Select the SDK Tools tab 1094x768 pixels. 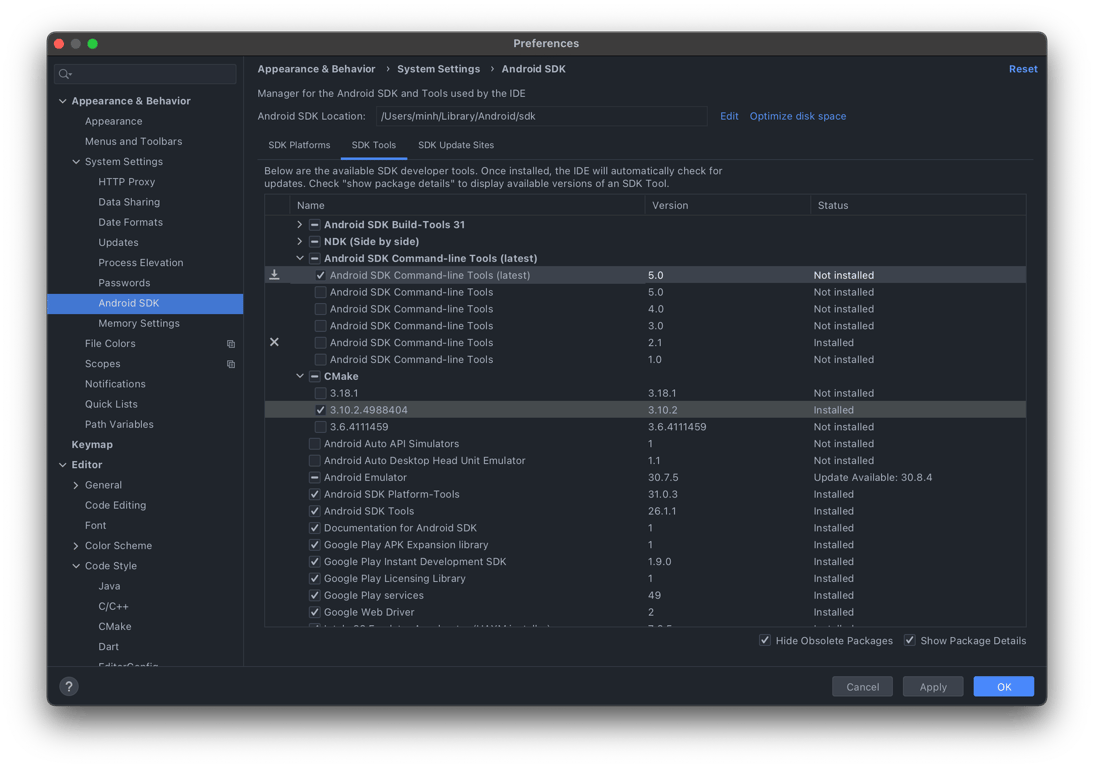[374, 145]
